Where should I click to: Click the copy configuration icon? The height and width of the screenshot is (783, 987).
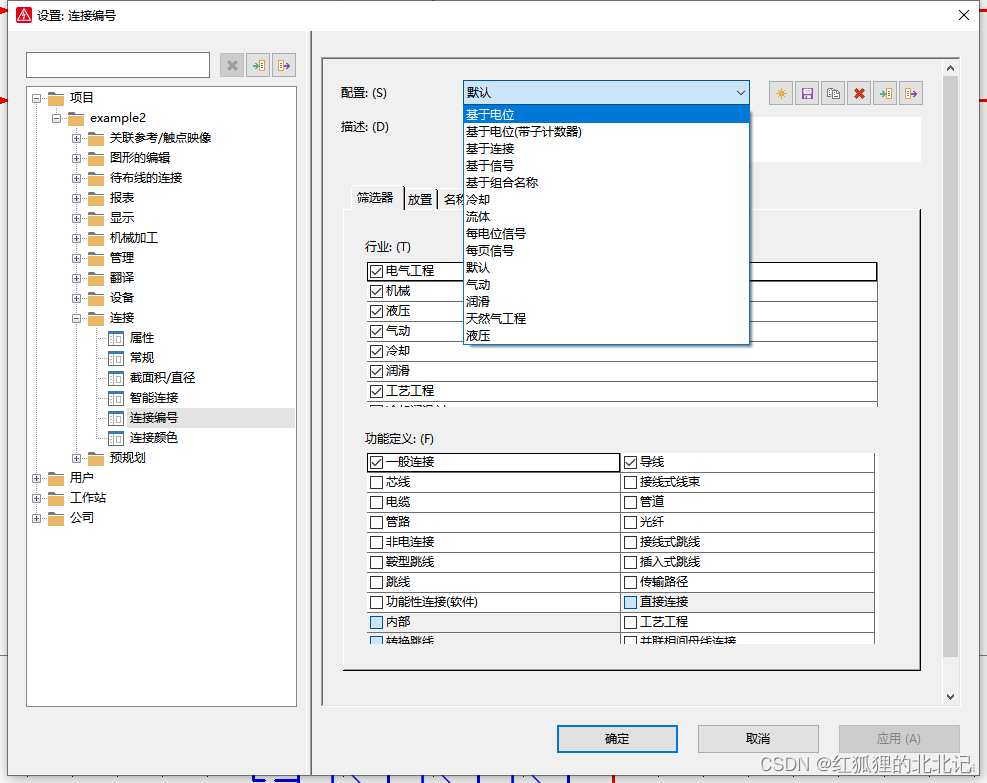click(x=833, y=93)
